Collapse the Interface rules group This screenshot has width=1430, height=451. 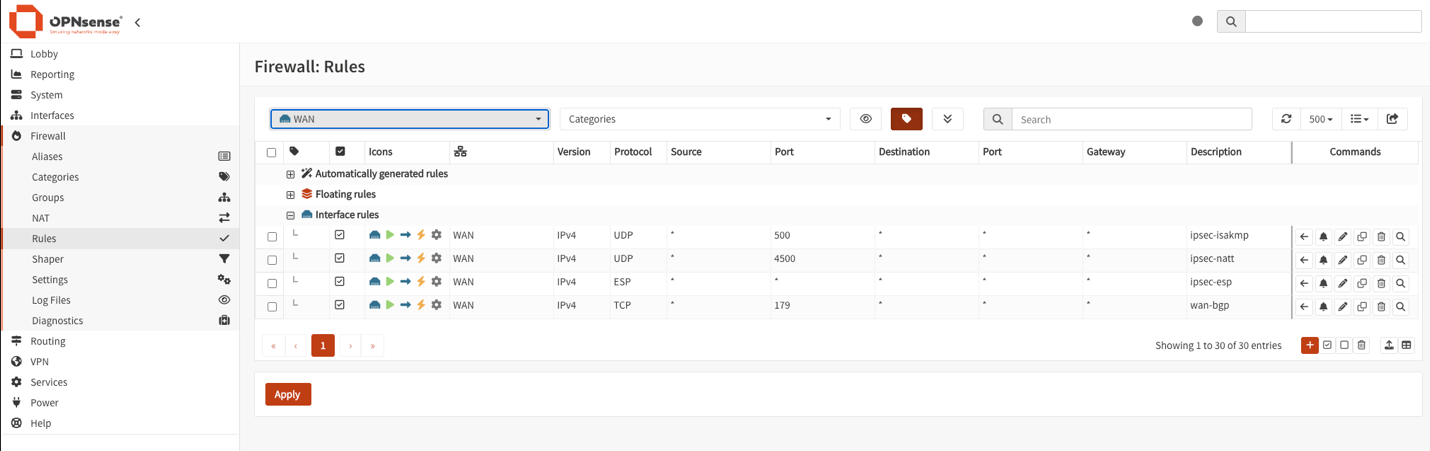290,215
